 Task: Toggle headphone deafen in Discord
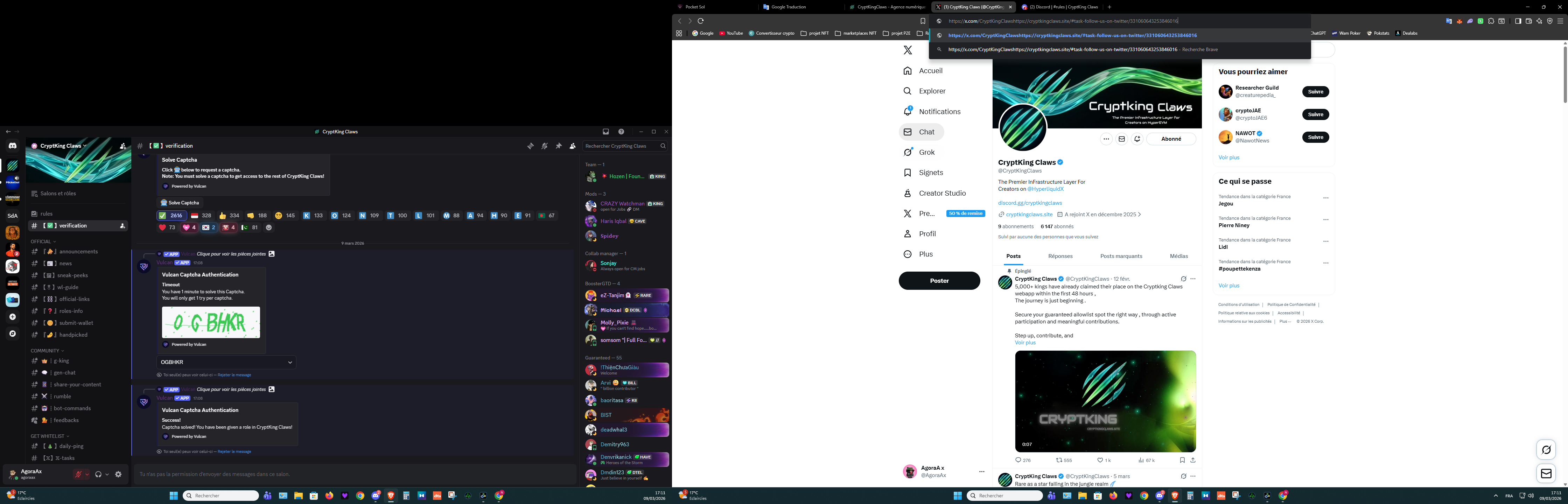pyautogui.click(x=98, y=474)
